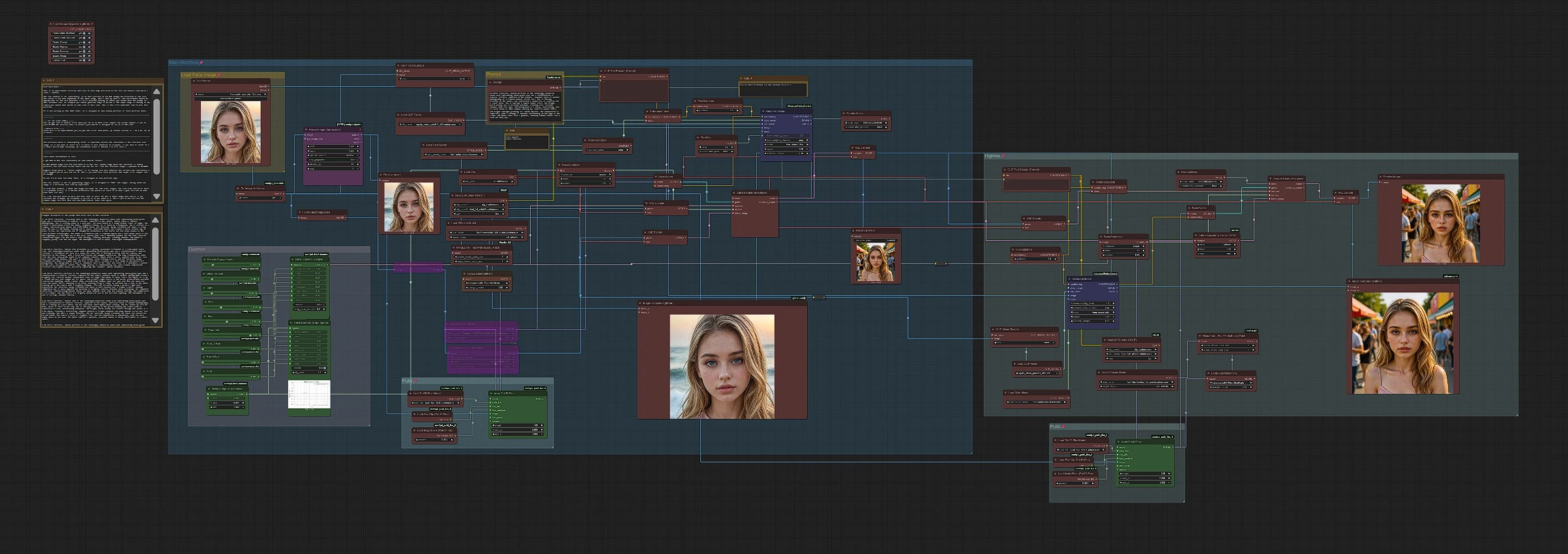Open pulid_file dropdown in Load PuLID Flux Model
Viewport: 1568px width, 554px height.
pyautogui.click(x=436, y=403)
